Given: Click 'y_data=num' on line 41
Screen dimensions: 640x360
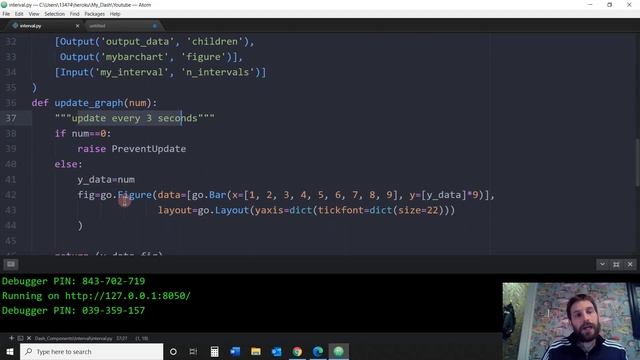Looking at the screenshot, I should (x=106, y=180).
